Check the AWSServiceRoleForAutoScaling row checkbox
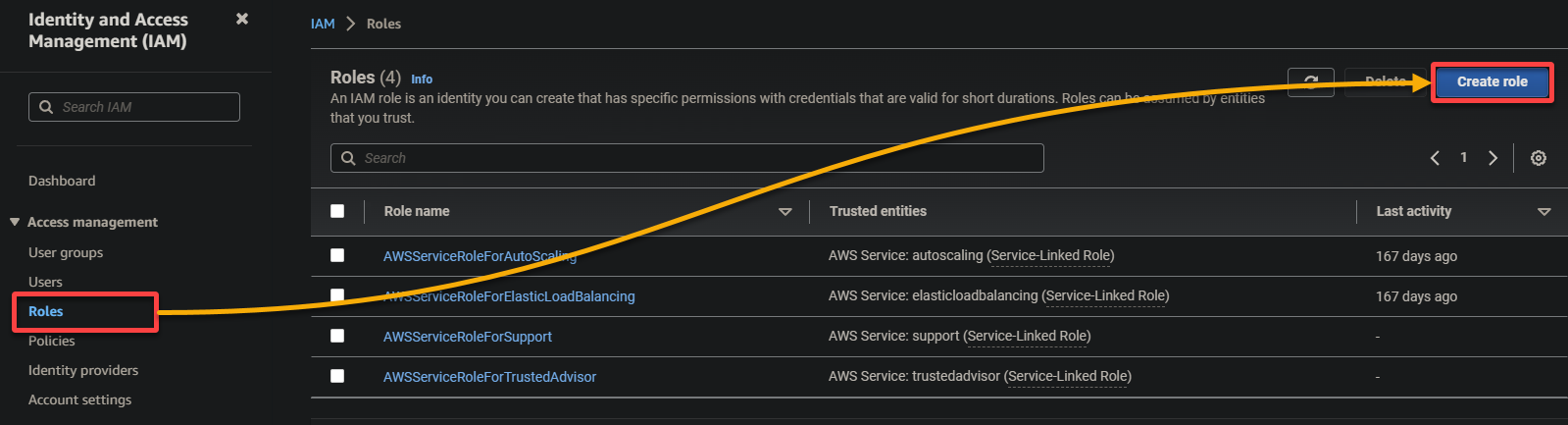 click(x=337, y=255)
